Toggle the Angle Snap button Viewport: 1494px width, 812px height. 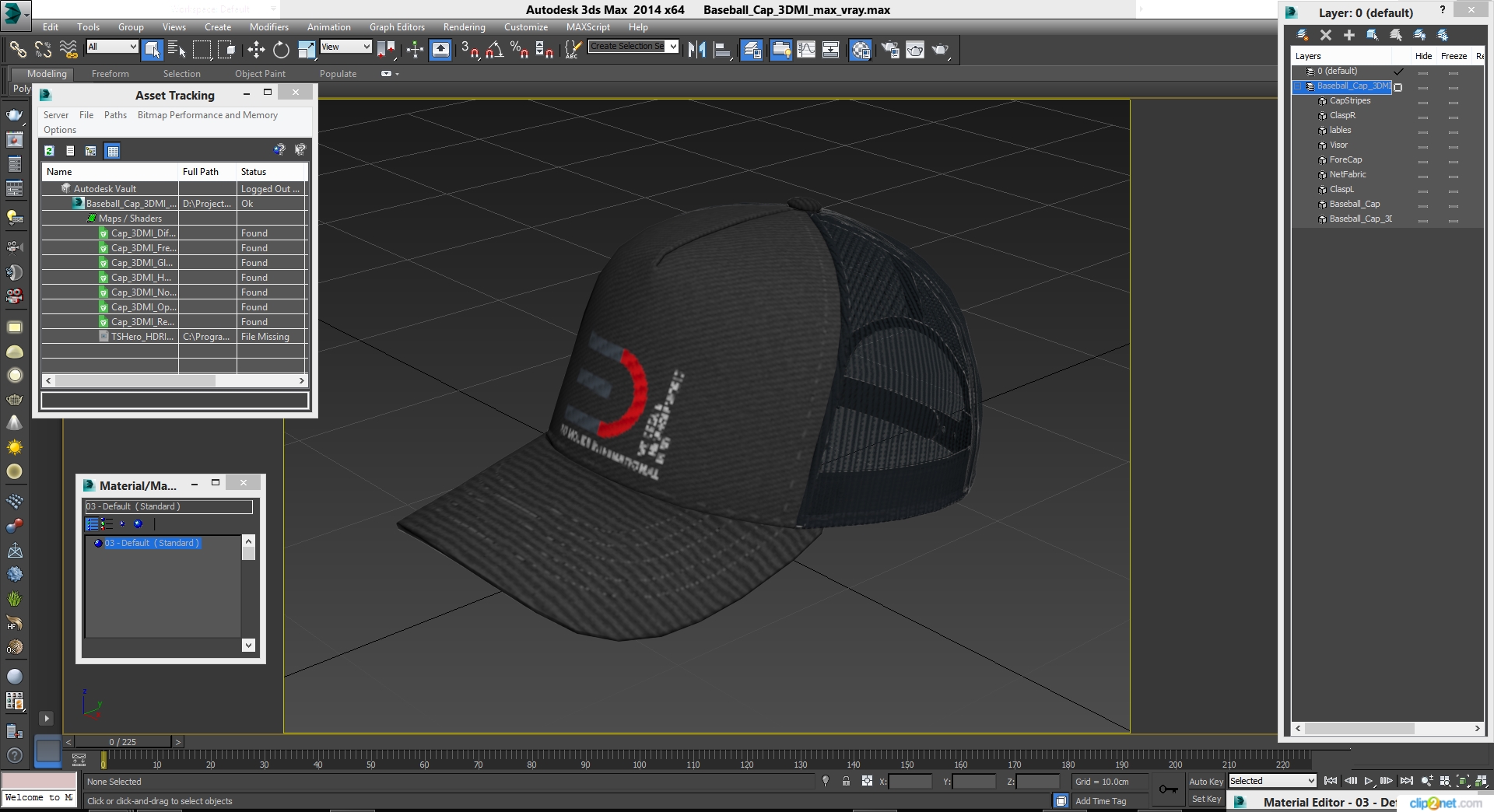[x=494, y=50]
